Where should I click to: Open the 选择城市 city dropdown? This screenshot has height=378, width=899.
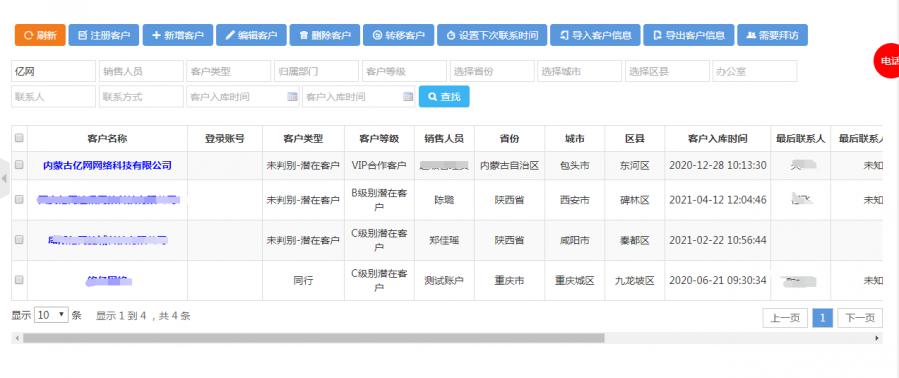tap(580, 71)
